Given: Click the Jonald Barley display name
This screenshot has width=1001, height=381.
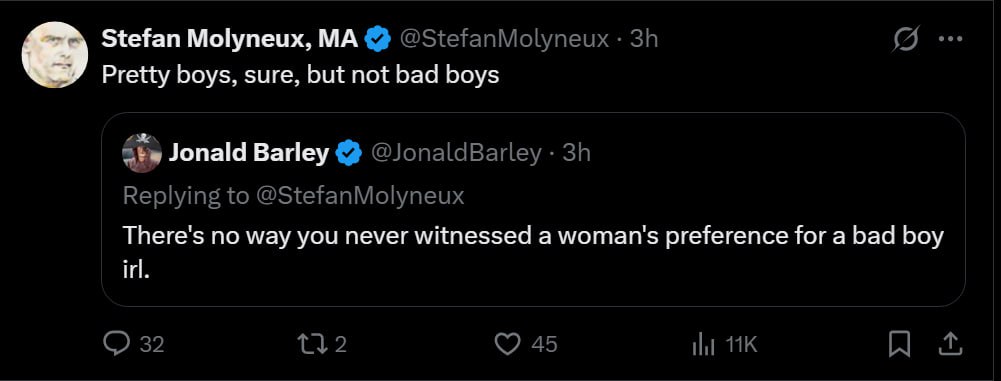Looking at the screenshot, I should point(249,153).
